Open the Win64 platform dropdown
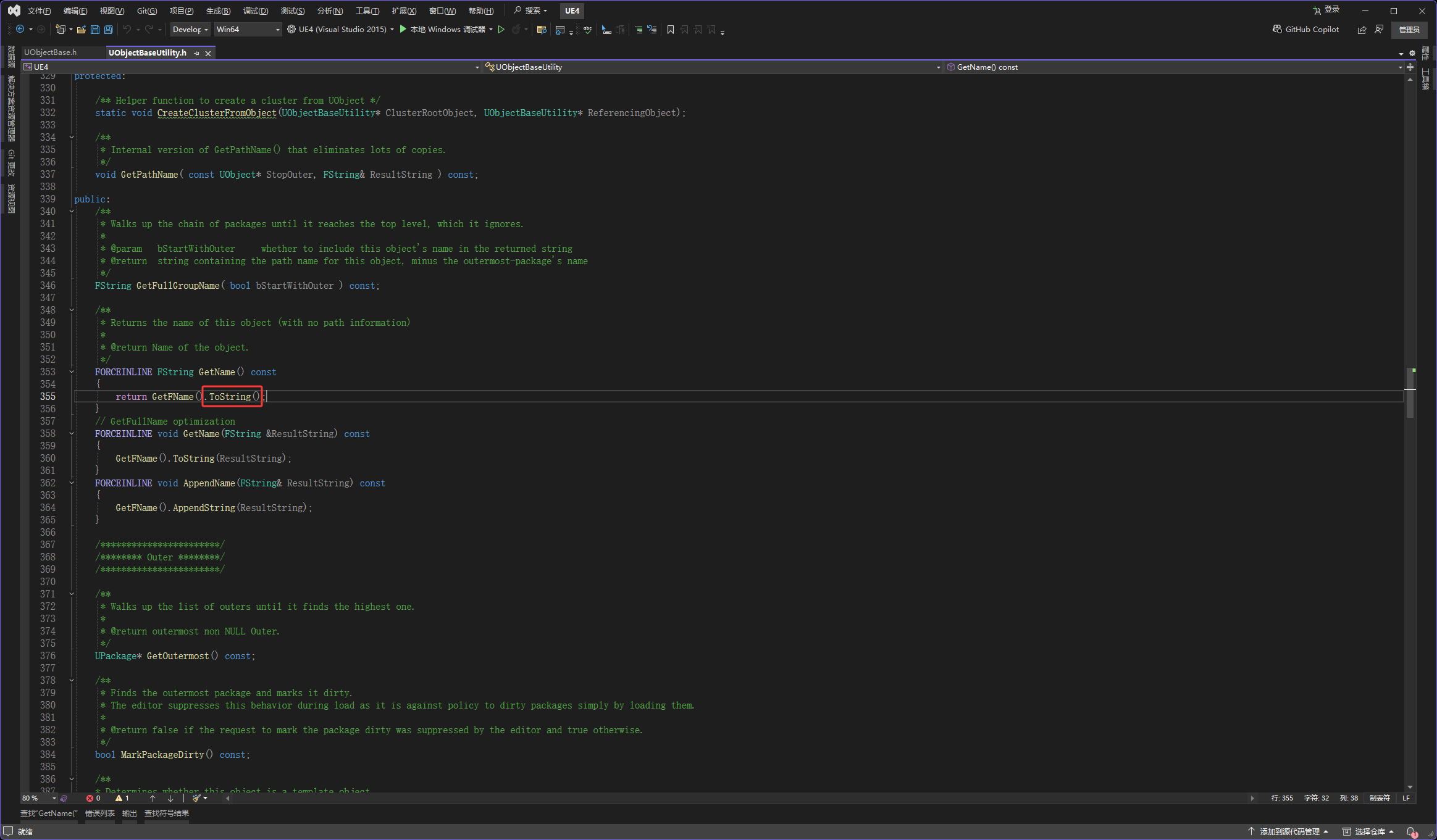Image resolution: width=1437 pixels, height=840 pixels. (277, 30)
